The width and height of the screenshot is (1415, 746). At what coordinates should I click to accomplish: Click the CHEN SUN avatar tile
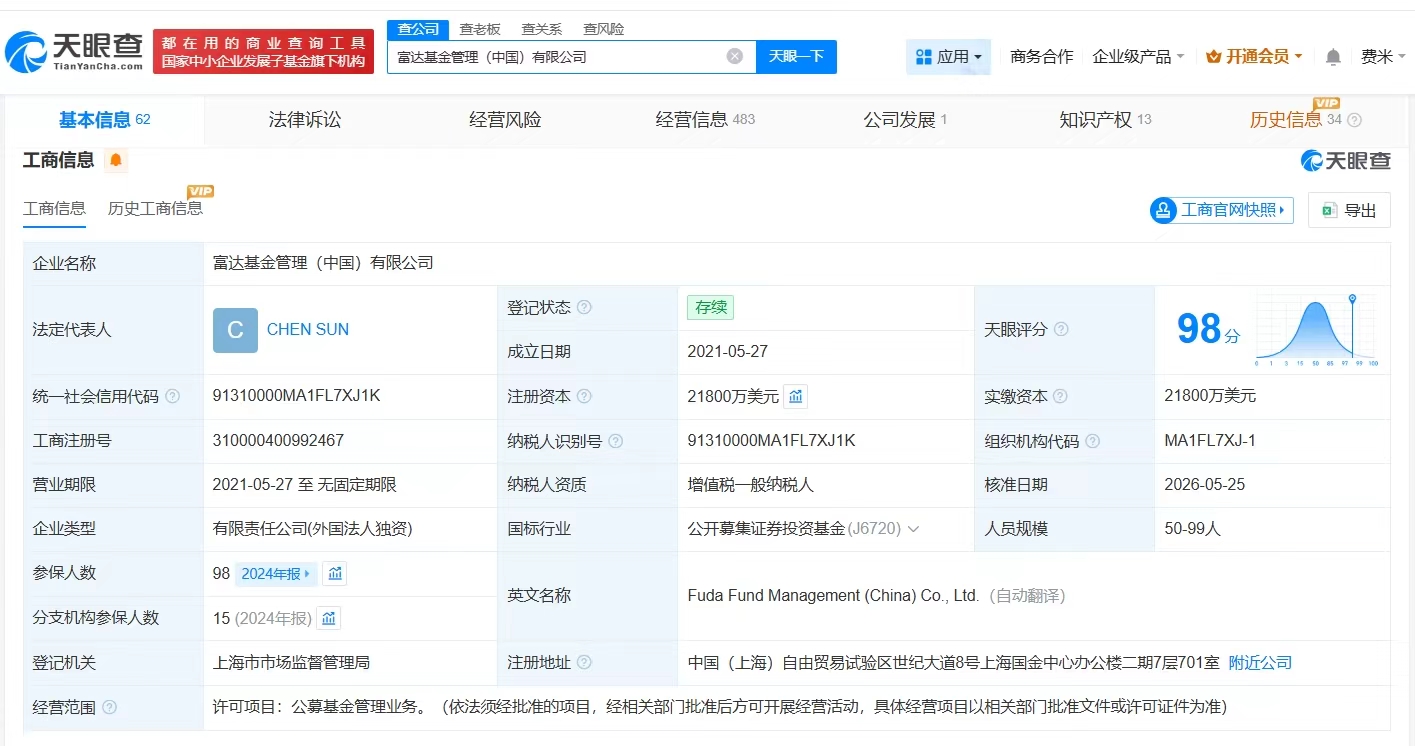pos(235,330)
